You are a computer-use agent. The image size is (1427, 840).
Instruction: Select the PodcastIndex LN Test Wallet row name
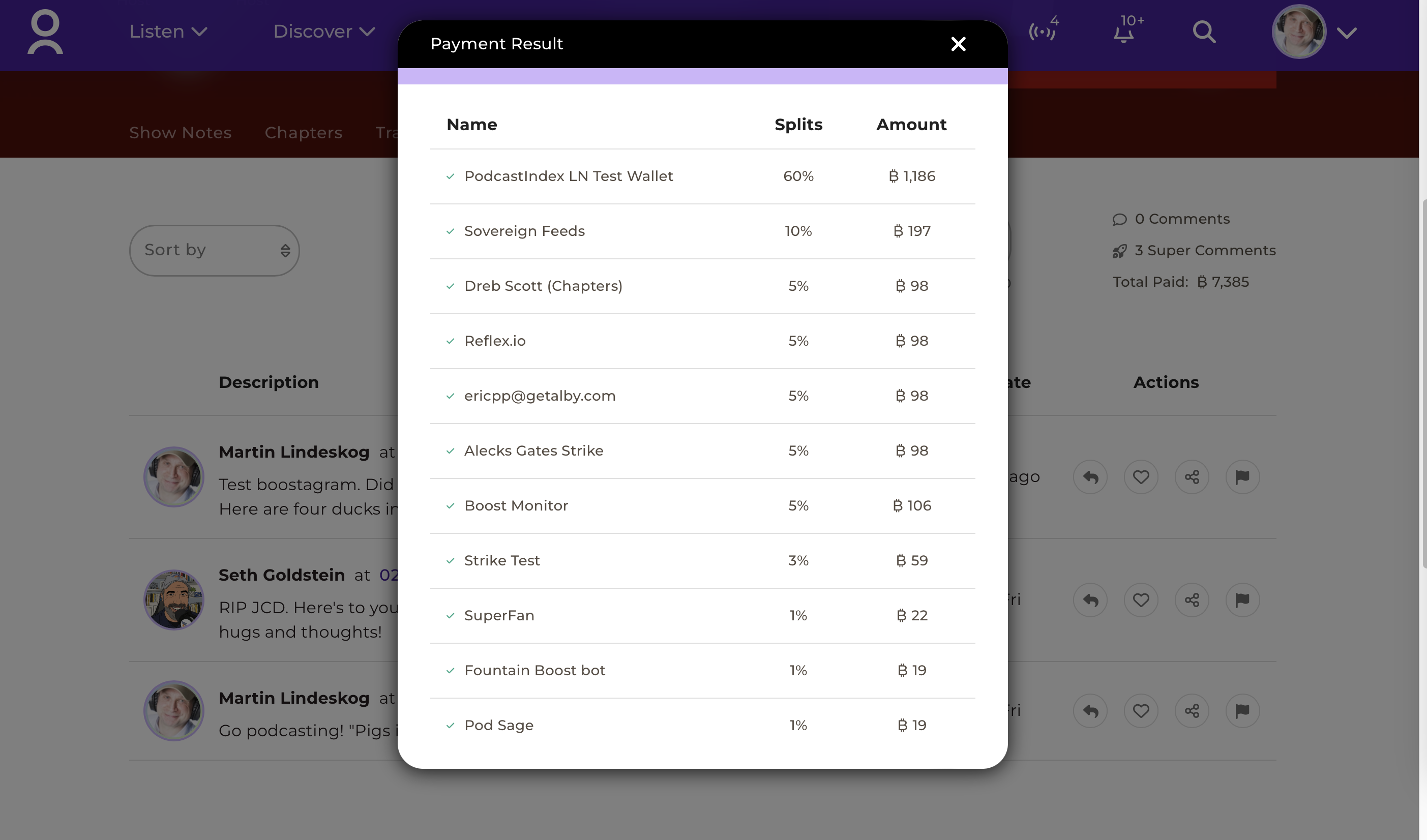click(x=569, y=176)
